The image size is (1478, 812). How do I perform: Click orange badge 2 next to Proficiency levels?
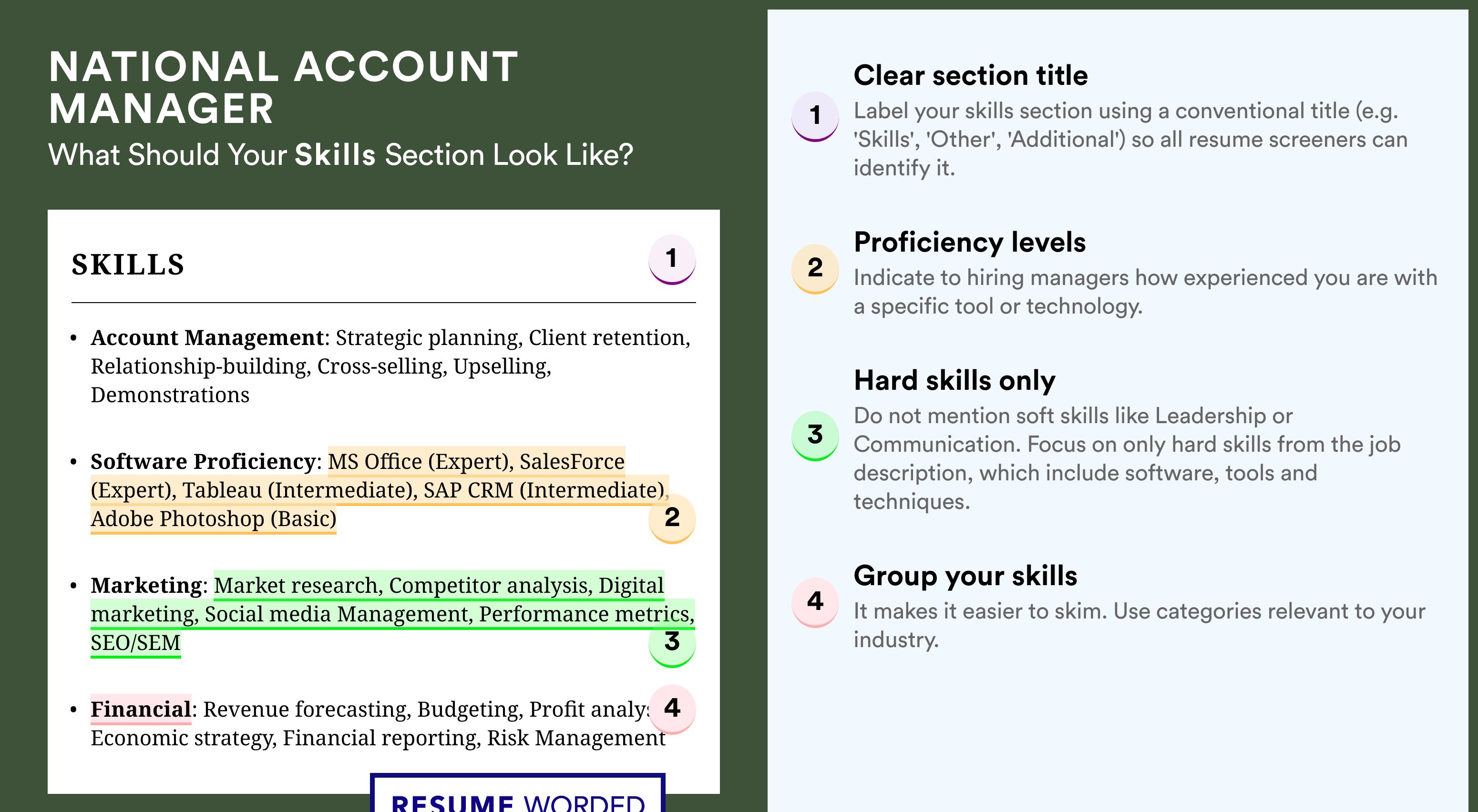pos(815,269)
